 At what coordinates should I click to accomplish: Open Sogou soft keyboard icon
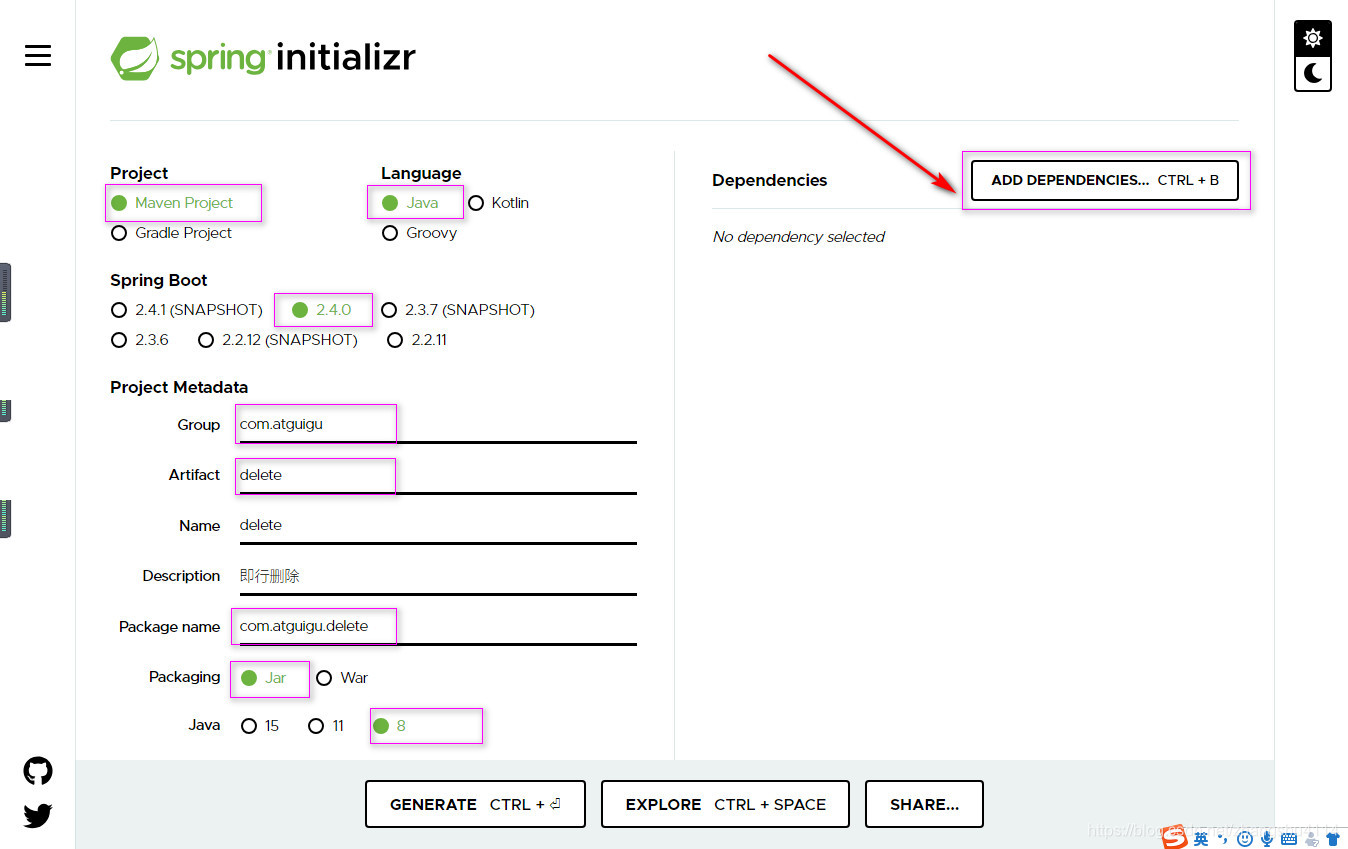point(1289,838)
